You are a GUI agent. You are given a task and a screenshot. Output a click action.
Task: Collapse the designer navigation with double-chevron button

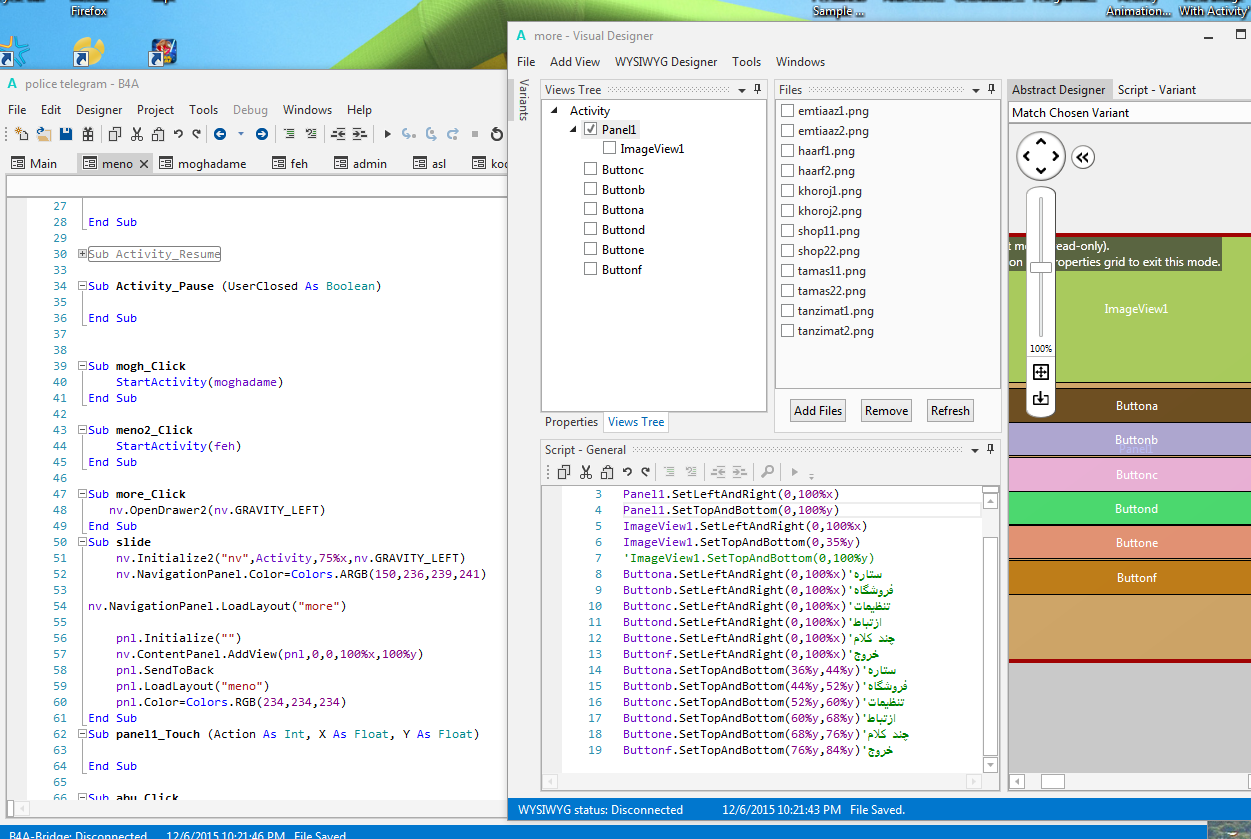tap(1082, 156)
